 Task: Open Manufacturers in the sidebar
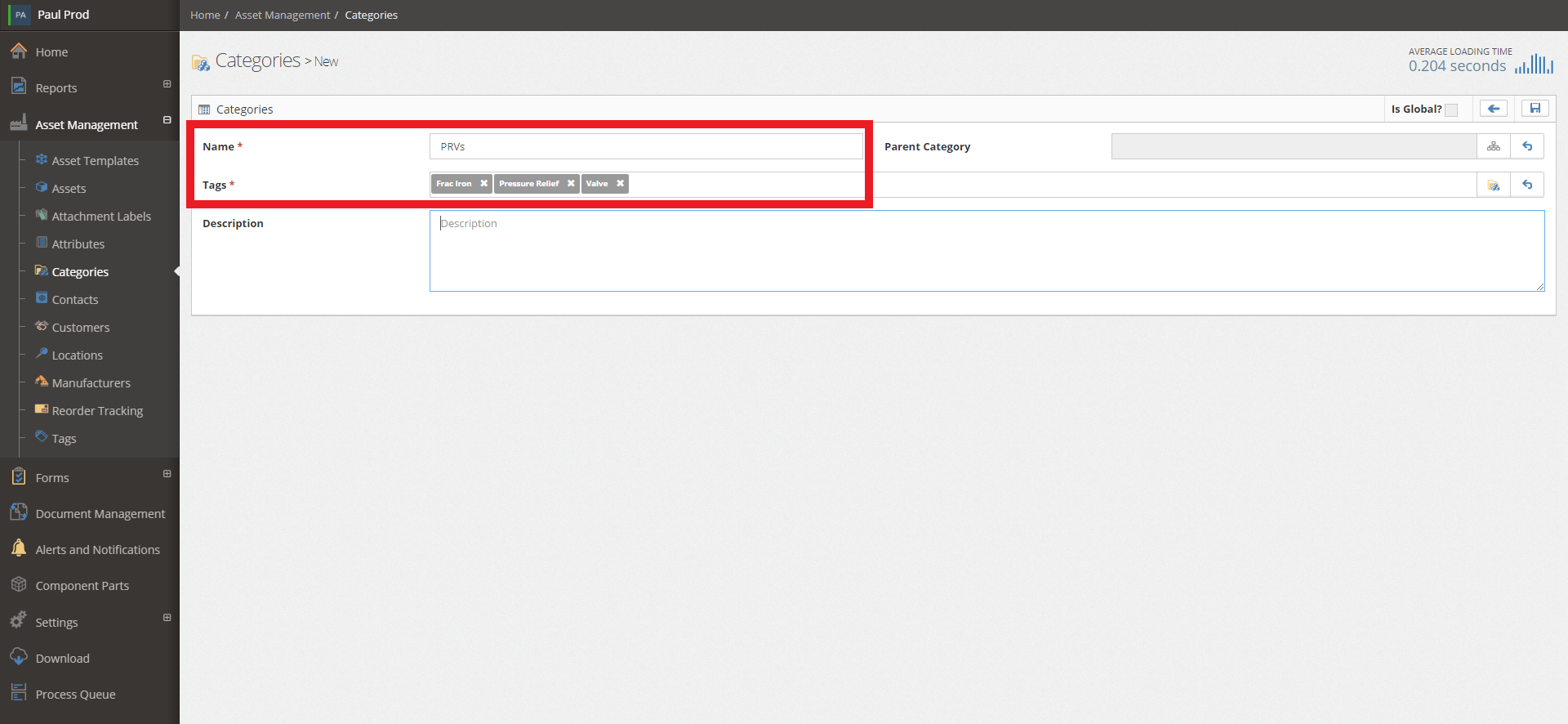click(91, 383)
